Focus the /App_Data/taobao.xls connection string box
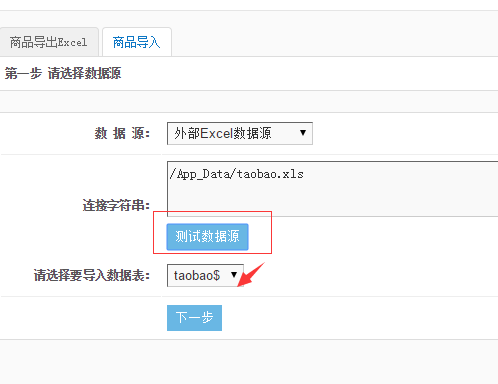 coord(332,189)
